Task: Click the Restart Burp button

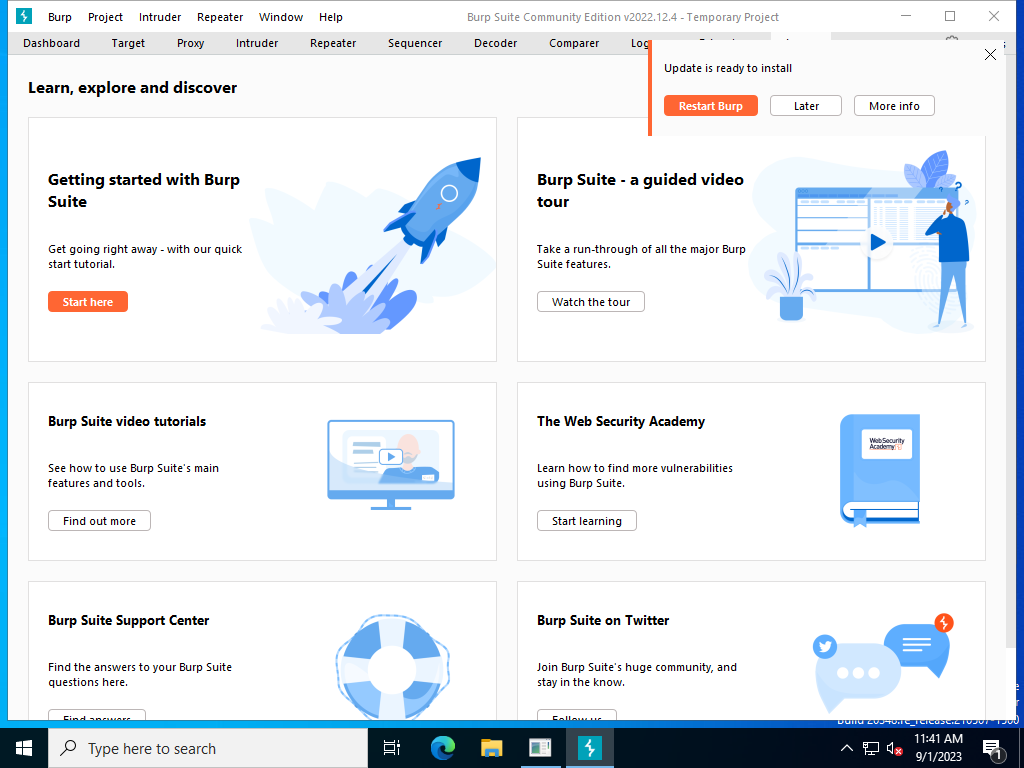Action: tap(711, 106)
